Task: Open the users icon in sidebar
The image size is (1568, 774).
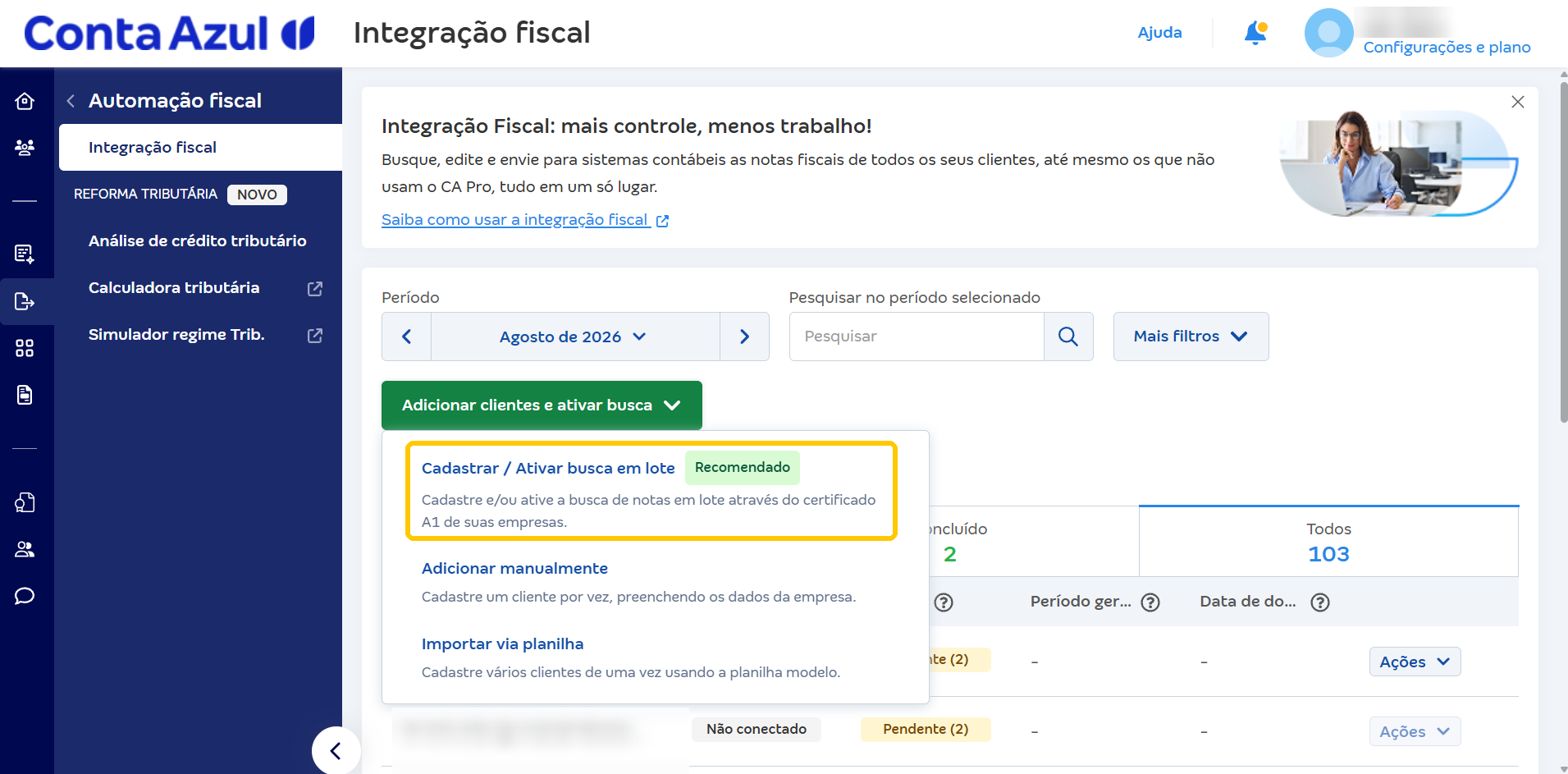Action: [x=25, y=549]
